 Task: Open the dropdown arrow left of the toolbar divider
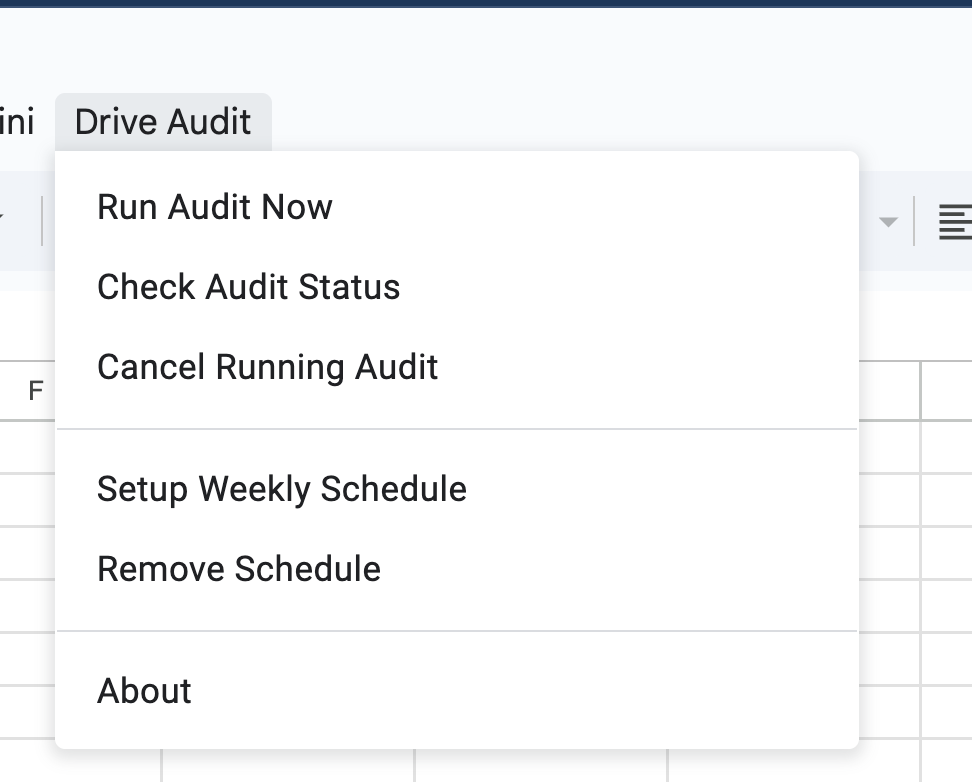888,222
